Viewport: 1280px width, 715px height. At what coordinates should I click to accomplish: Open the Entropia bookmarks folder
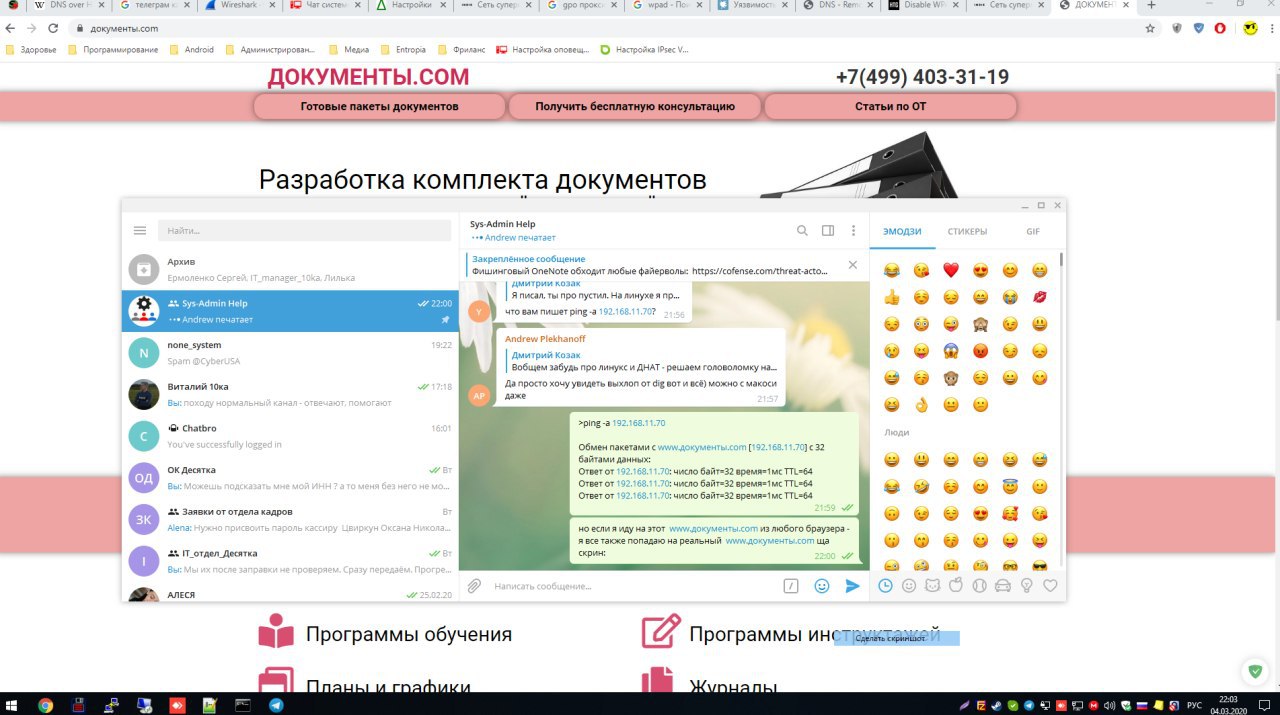tap(402, 49)
